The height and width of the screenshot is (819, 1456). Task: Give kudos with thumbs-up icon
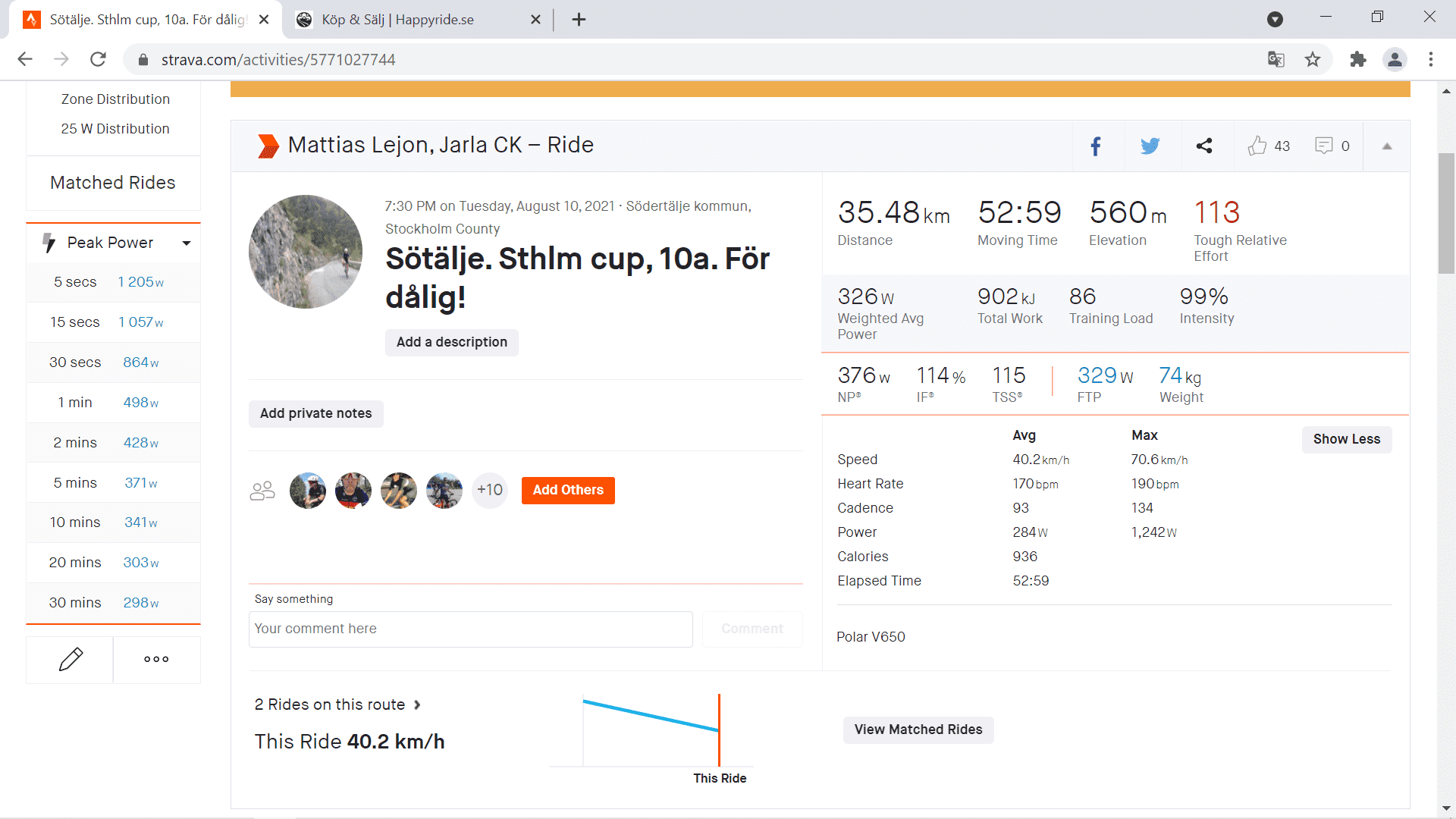tap(1257, 146)
